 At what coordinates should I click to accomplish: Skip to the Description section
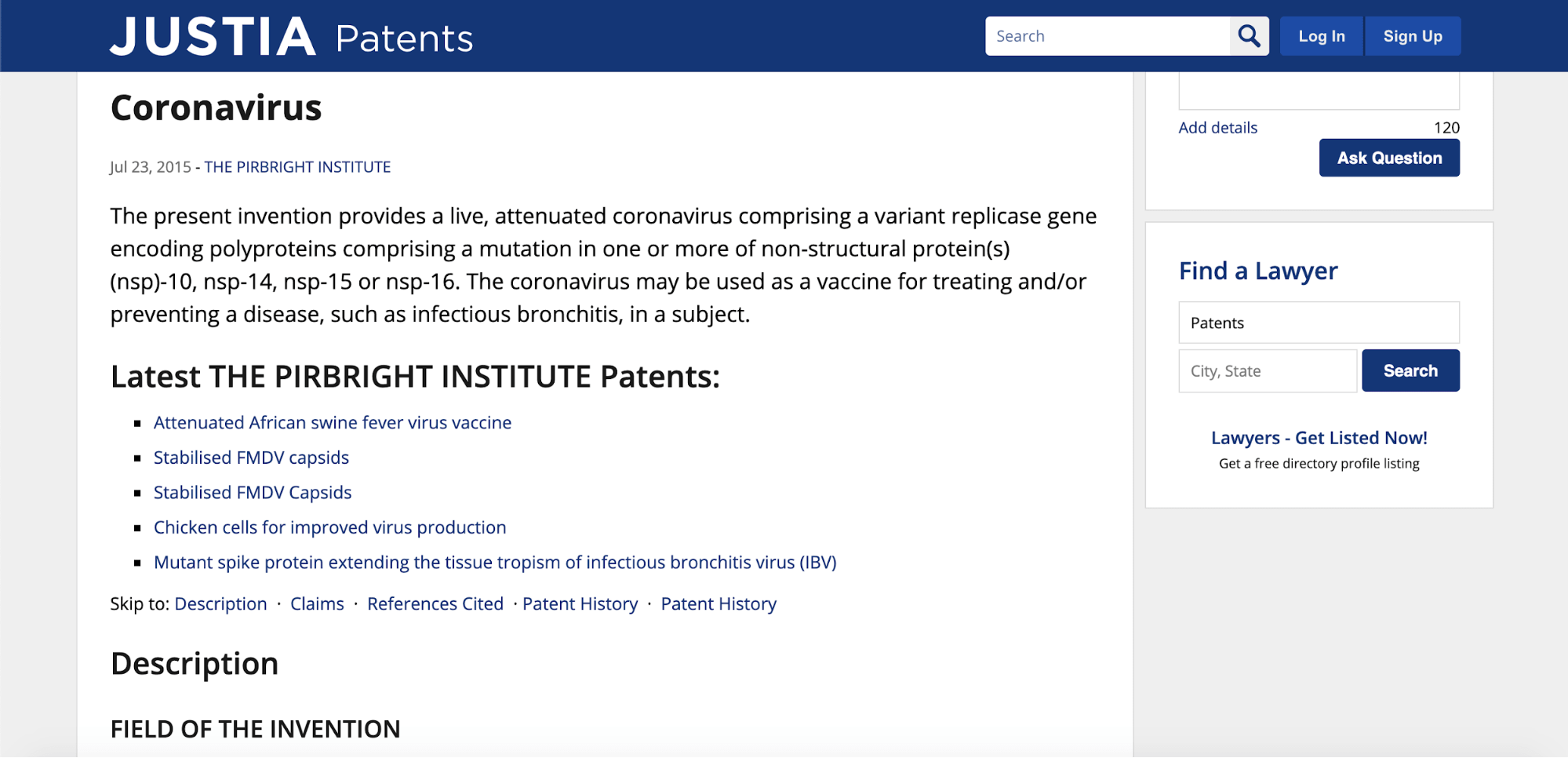(220, 604)
